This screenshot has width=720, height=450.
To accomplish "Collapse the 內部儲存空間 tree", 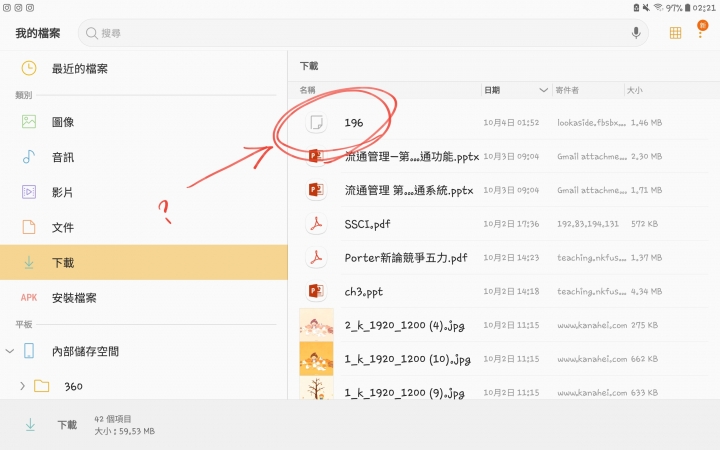I will 10,351.
